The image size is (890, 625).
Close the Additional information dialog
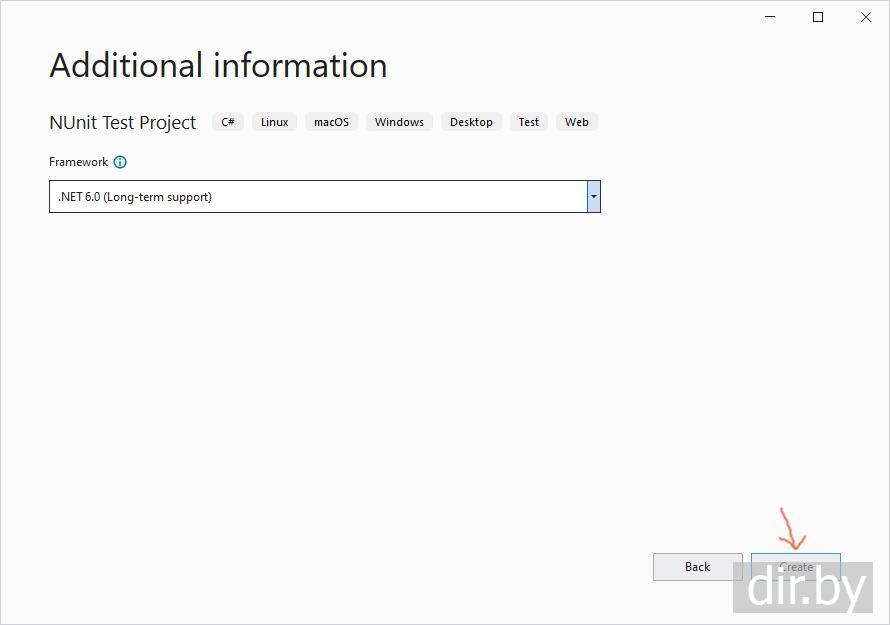pos(865,17)
